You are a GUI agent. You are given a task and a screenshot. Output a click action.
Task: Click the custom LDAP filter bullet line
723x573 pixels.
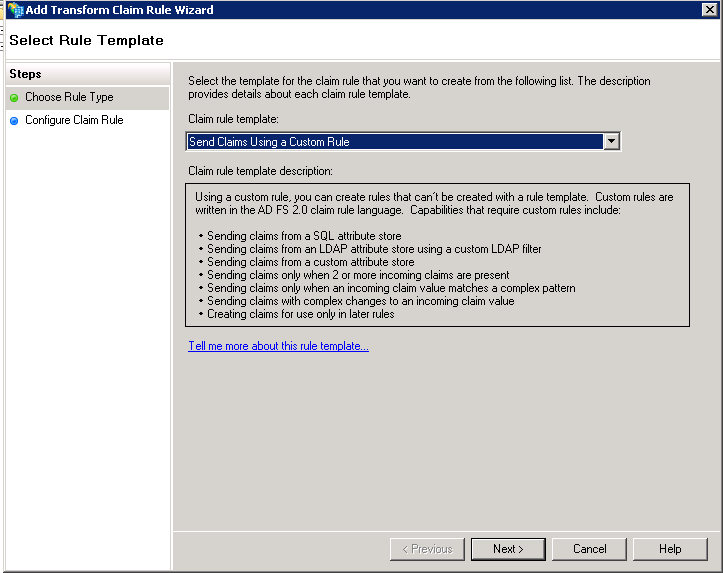point(374,249)
